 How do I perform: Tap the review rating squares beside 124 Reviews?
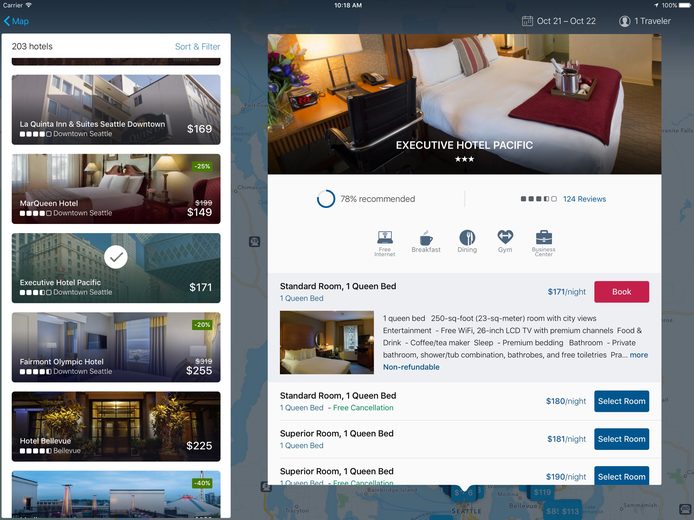pos(538,199)
